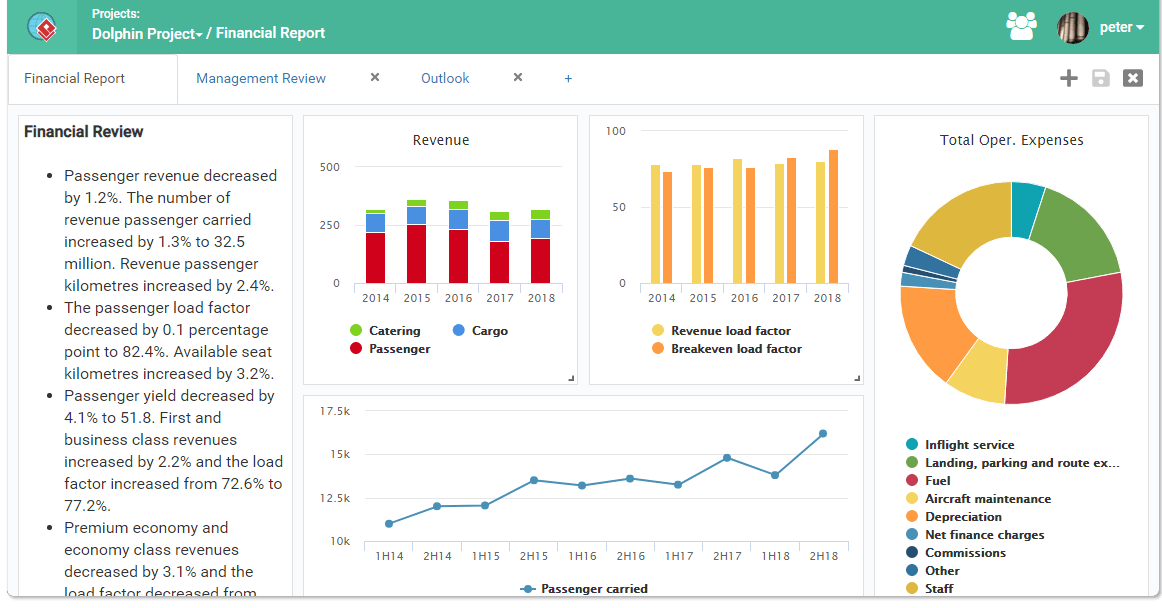This screenshot has height=608, width=1162.
Task: Switch to the Management Review tab
Action: (x=261, y=78)
